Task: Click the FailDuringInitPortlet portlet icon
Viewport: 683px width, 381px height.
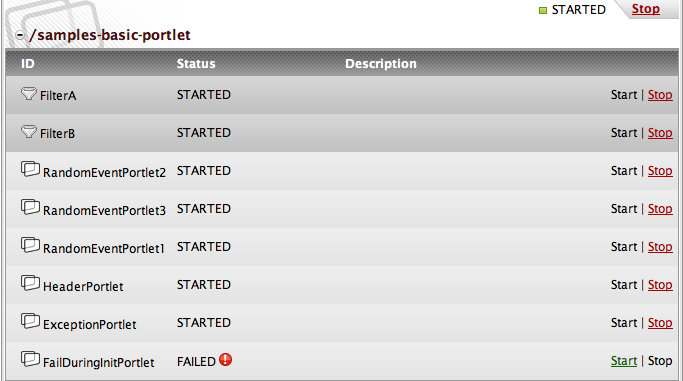Action: (30, 359)
